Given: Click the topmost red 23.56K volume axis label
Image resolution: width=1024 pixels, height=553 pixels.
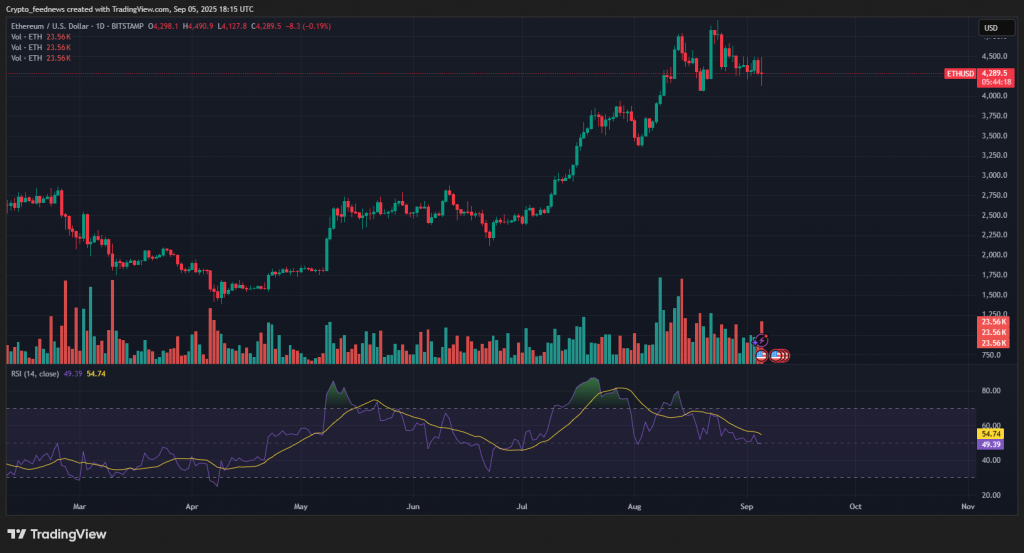Looking at the screenshot, I should [992, 321].
